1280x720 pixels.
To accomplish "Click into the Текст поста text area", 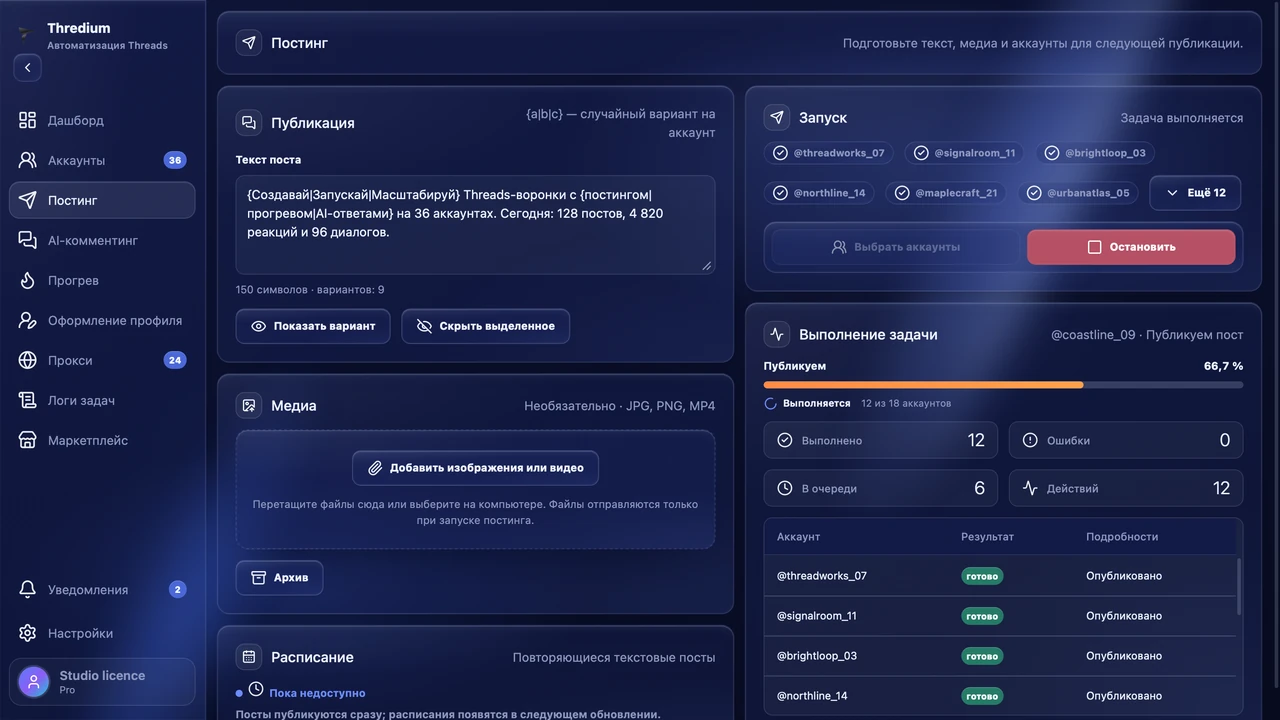I will [x=475, y=225].
